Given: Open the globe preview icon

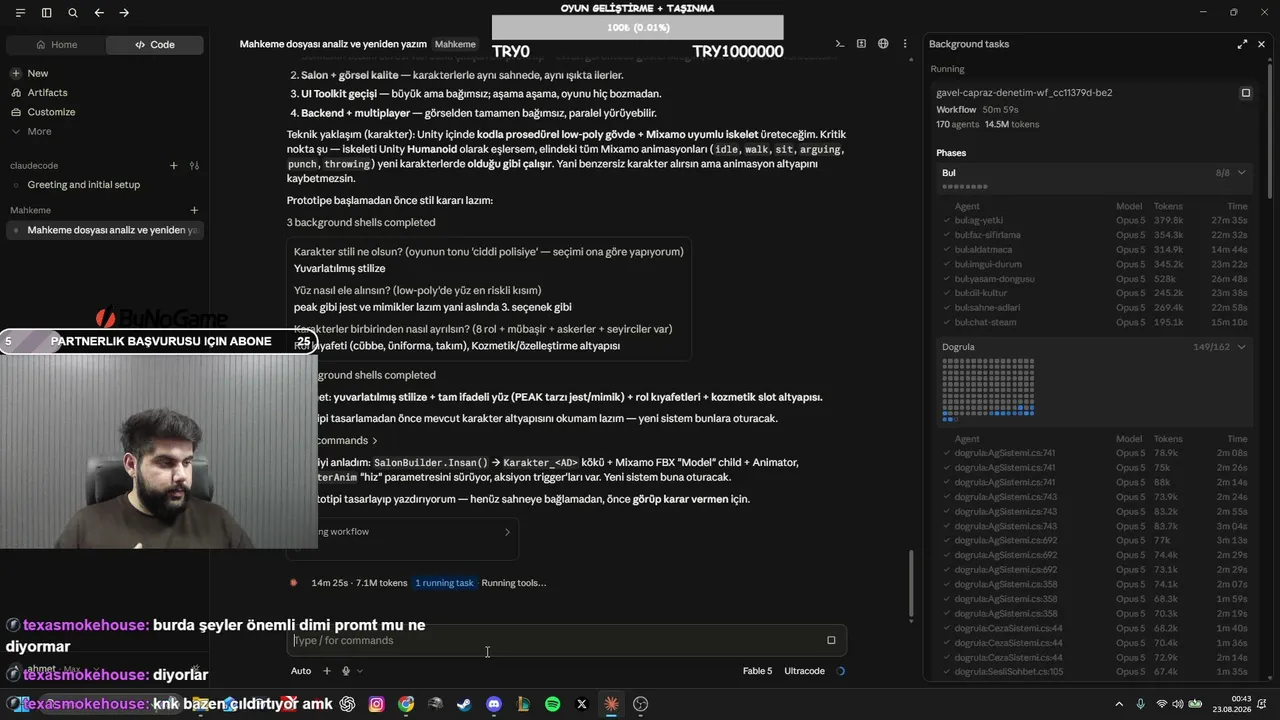Looking at the screenshot, I should click(883, 44).
